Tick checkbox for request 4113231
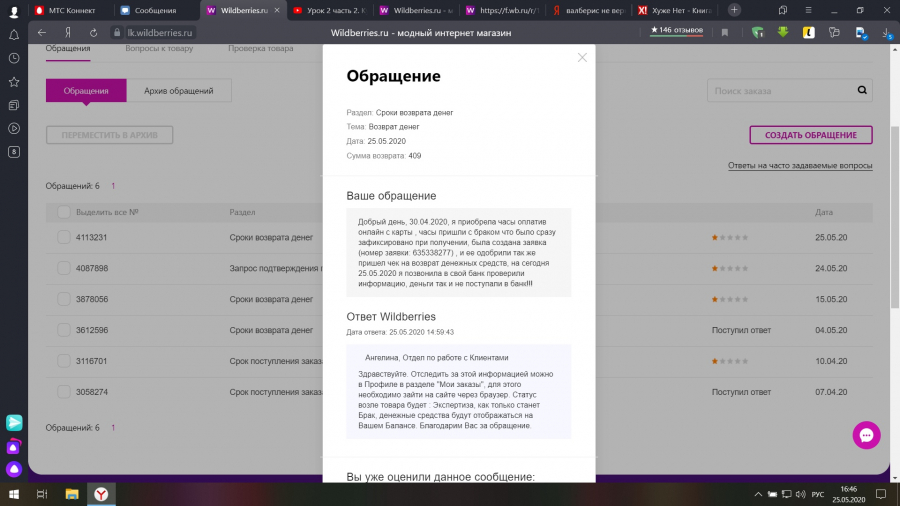The height and width of the screenshot is (506, 900). [x=64, y=238]
